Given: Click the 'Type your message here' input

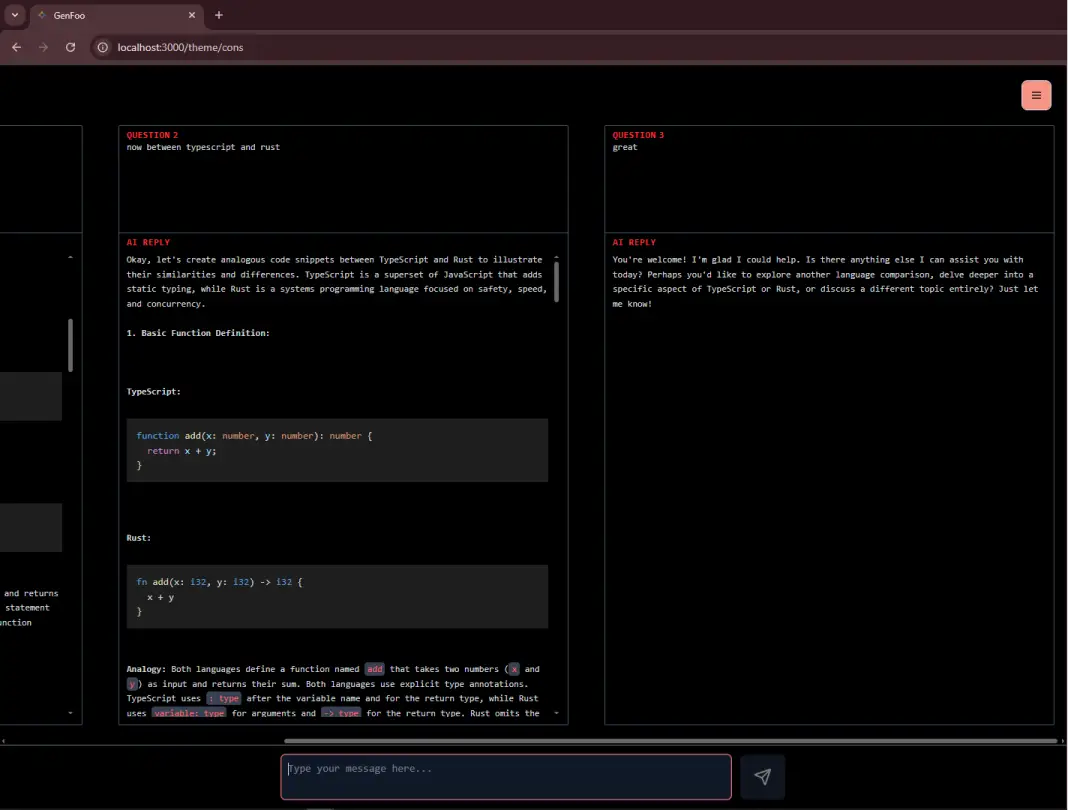Looking at the screenshot, I should 505,776.
